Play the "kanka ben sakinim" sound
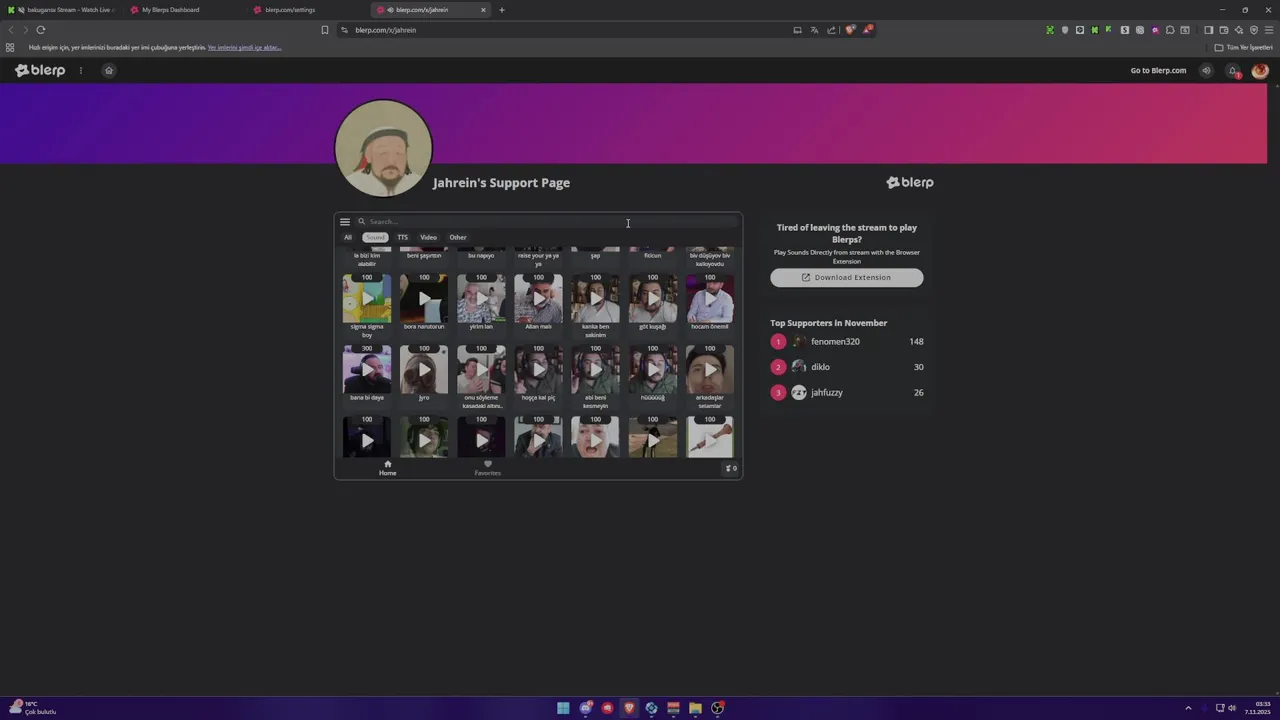 tap(595, 298)
